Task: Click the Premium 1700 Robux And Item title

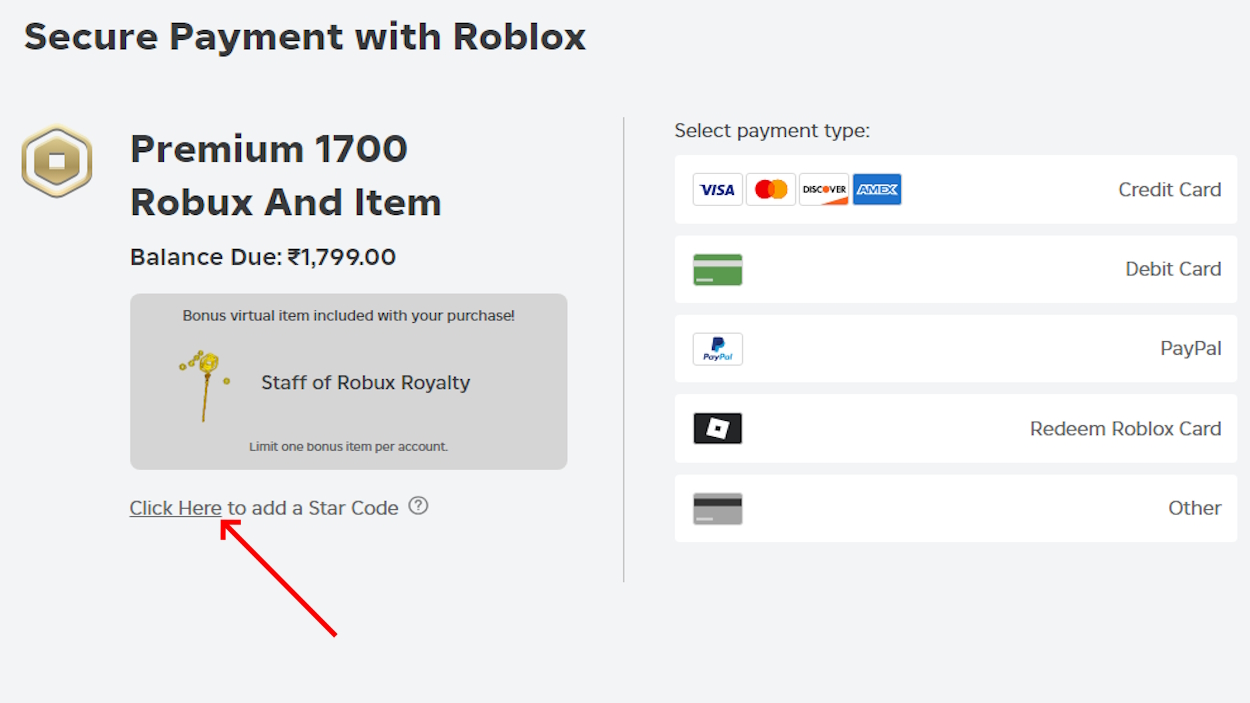Action: pyautogui.click(x=286, y=176)
